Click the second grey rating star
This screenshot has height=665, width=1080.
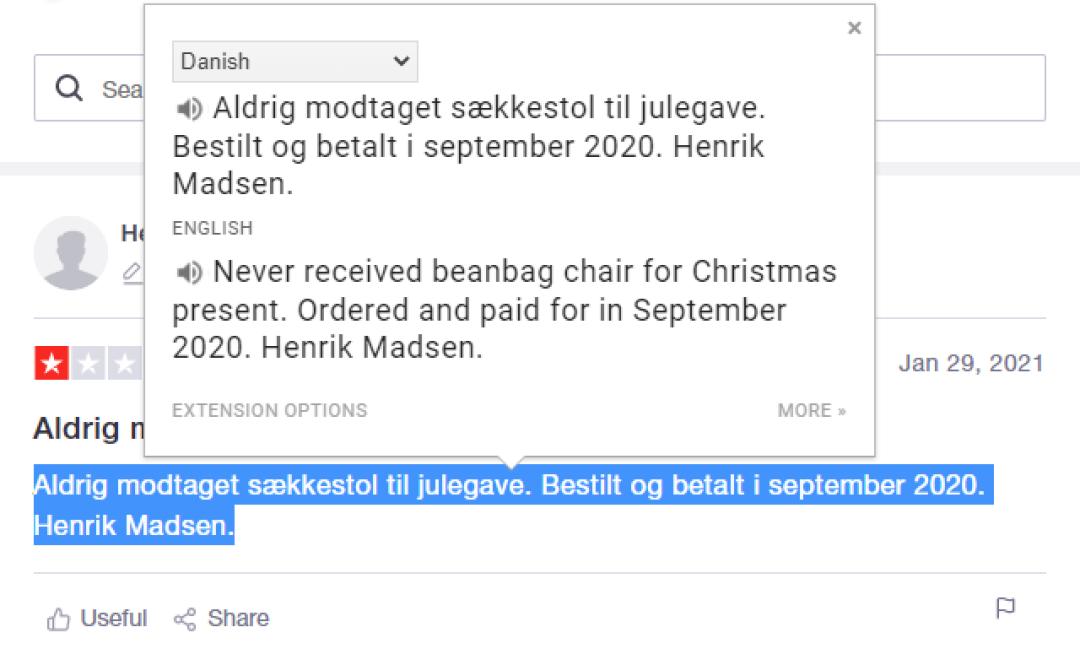87,364
